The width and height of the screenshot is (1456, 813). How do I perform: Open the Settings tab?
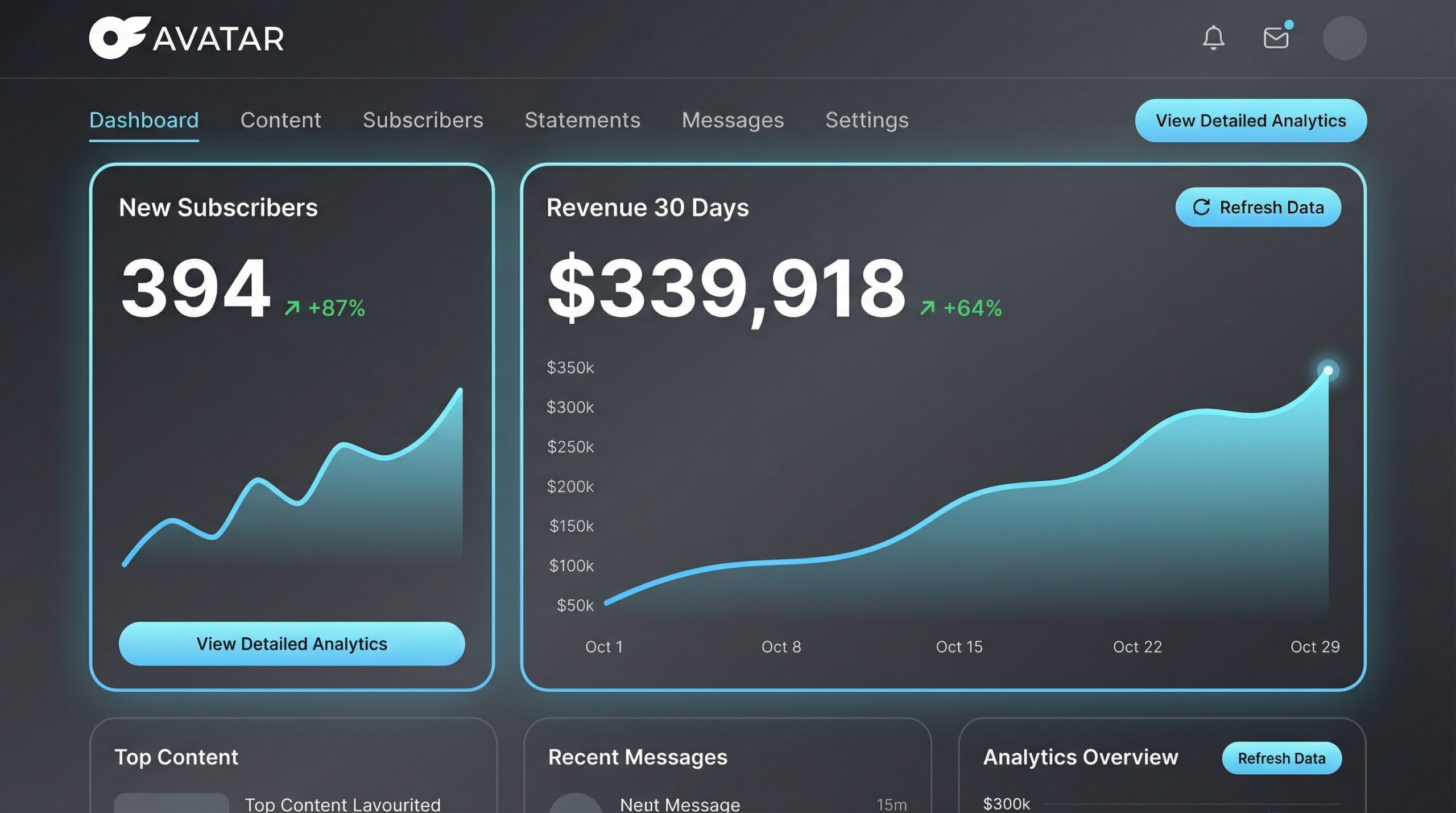867,120
